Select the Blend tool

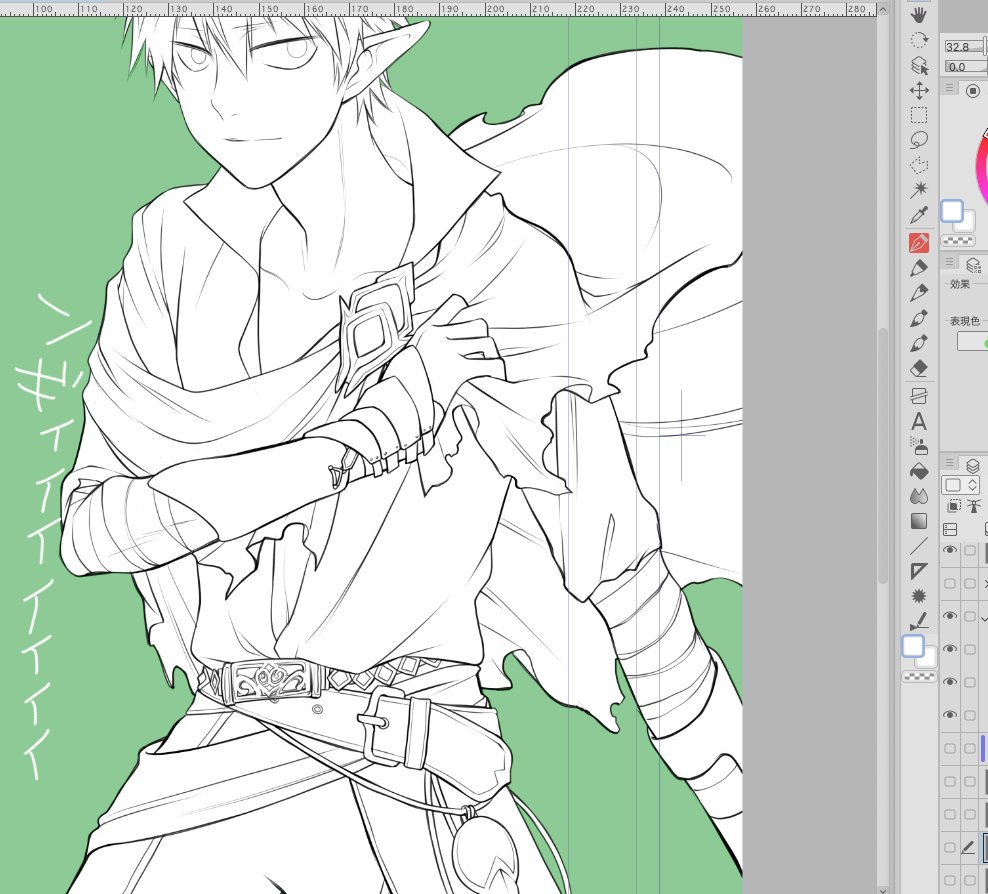(919, 496)
